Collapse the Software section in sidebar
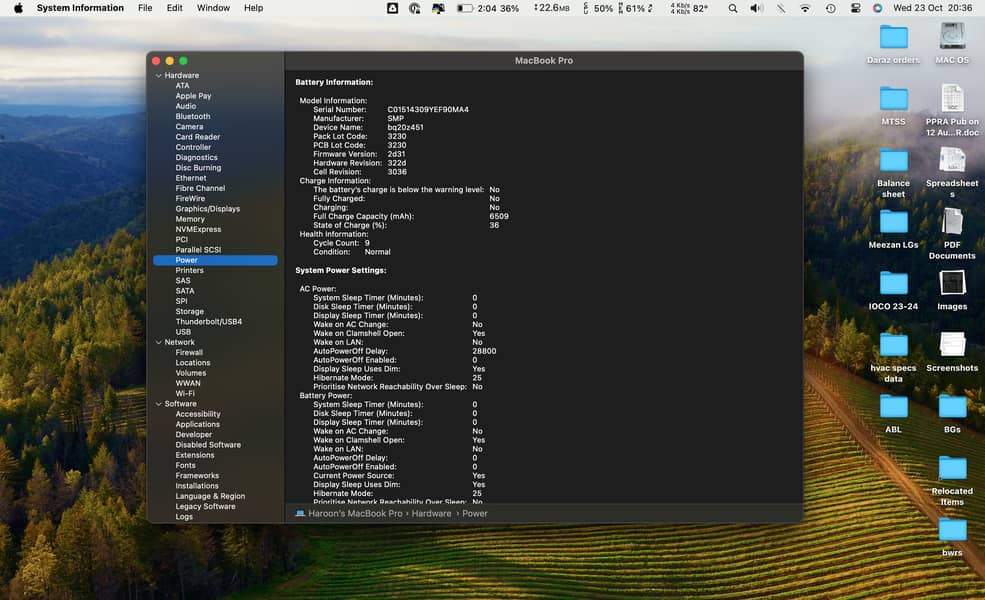The width and height of the screenshot is (985, 600). click(158, 404)
